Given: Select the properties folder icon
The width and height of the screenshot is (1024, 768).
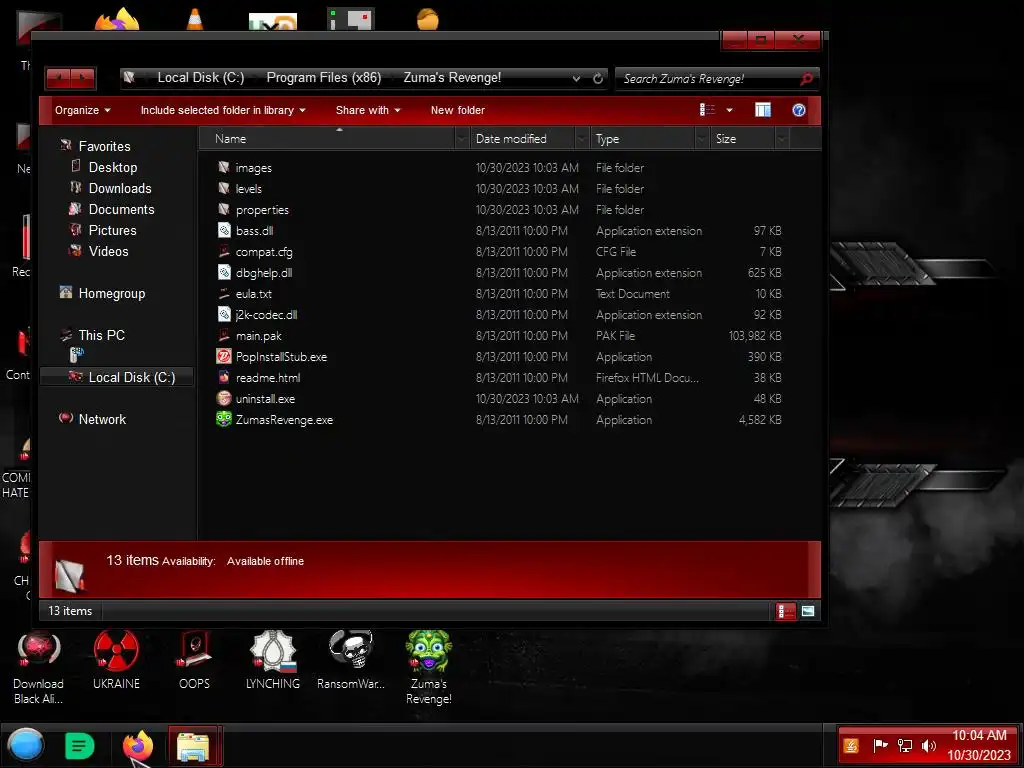Looking at the screenshot, I should coord(224,209).
